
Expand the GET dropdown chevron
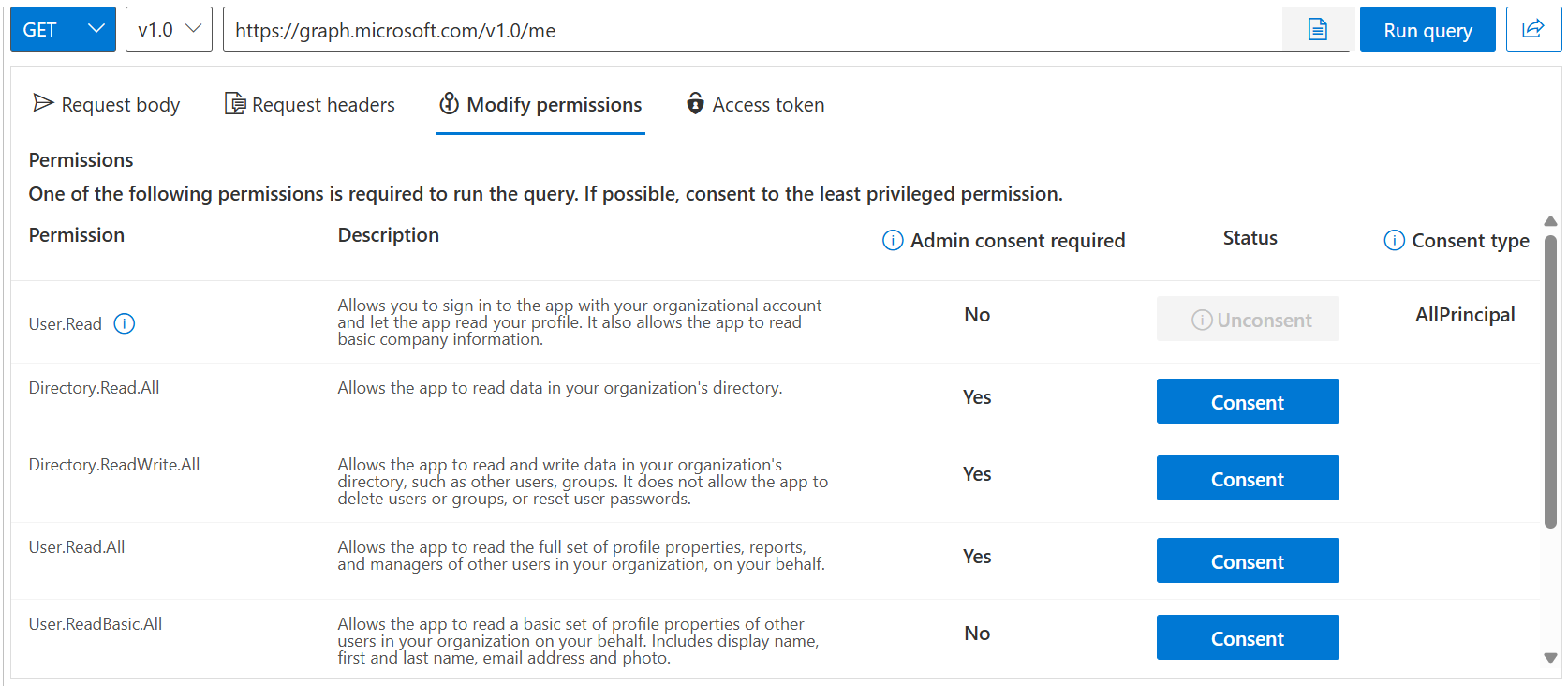click(96, 29)
